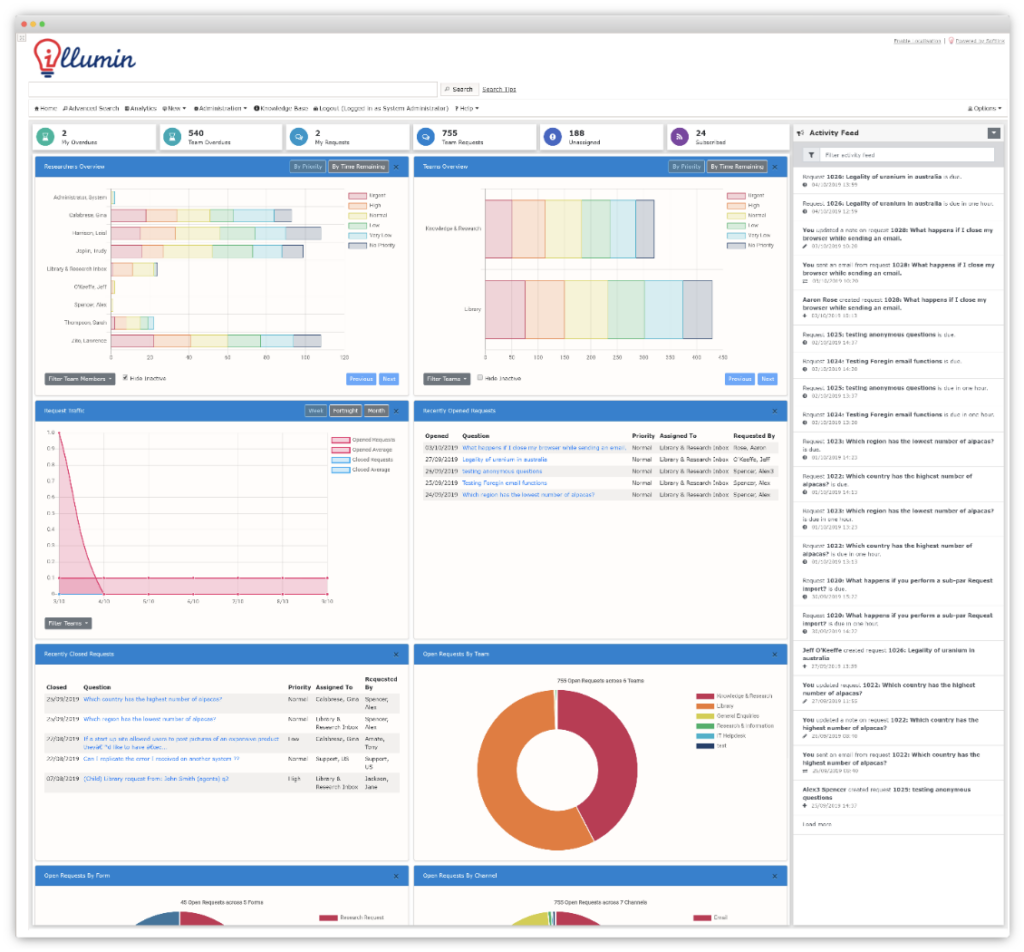Close the Researchers Overview panel

[x=396, y=167]
